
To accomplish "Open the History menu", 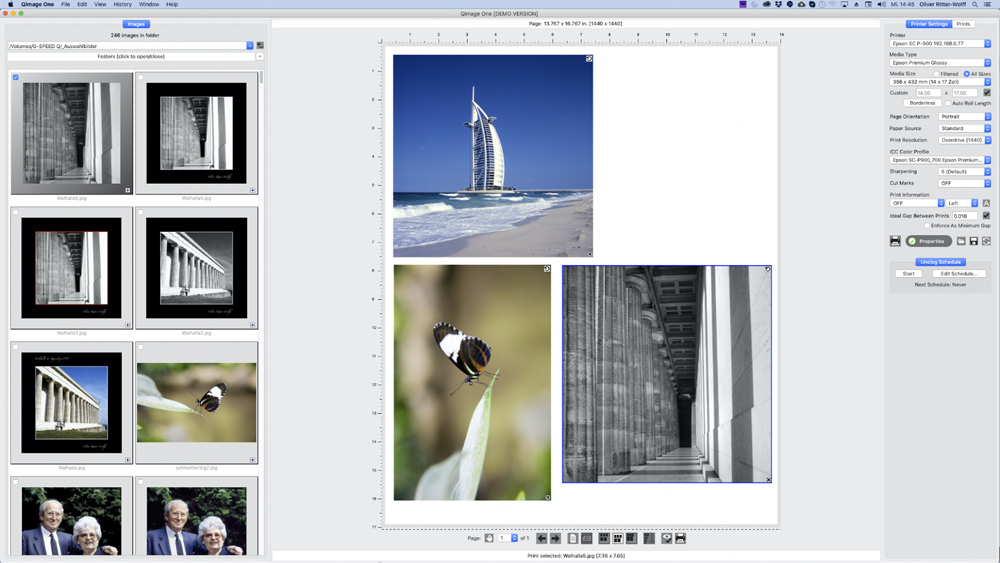I will point(122,4).
